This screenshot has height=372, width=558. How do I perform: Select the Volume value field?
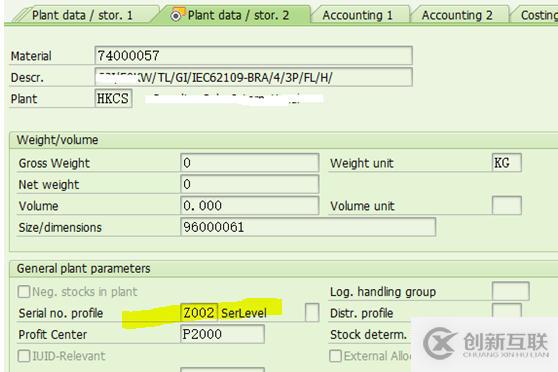(x=249, y=205)
